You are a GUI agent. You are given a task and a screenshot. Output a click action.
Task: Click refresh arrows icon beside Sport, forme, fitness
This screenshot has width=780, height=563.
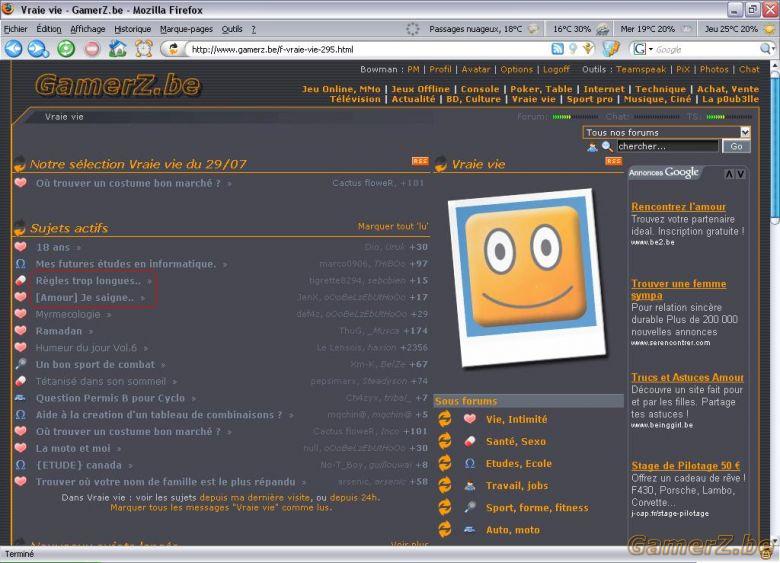pos(445,507)
